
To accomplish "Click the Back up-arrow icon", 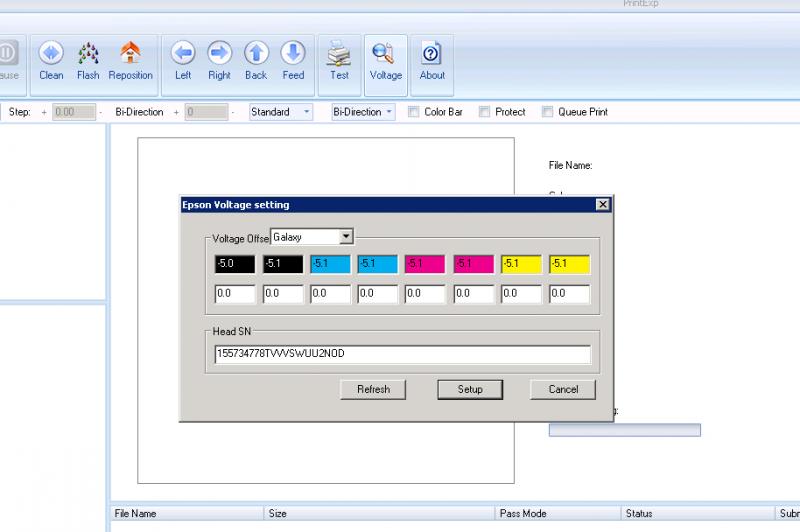I will 256,53.
